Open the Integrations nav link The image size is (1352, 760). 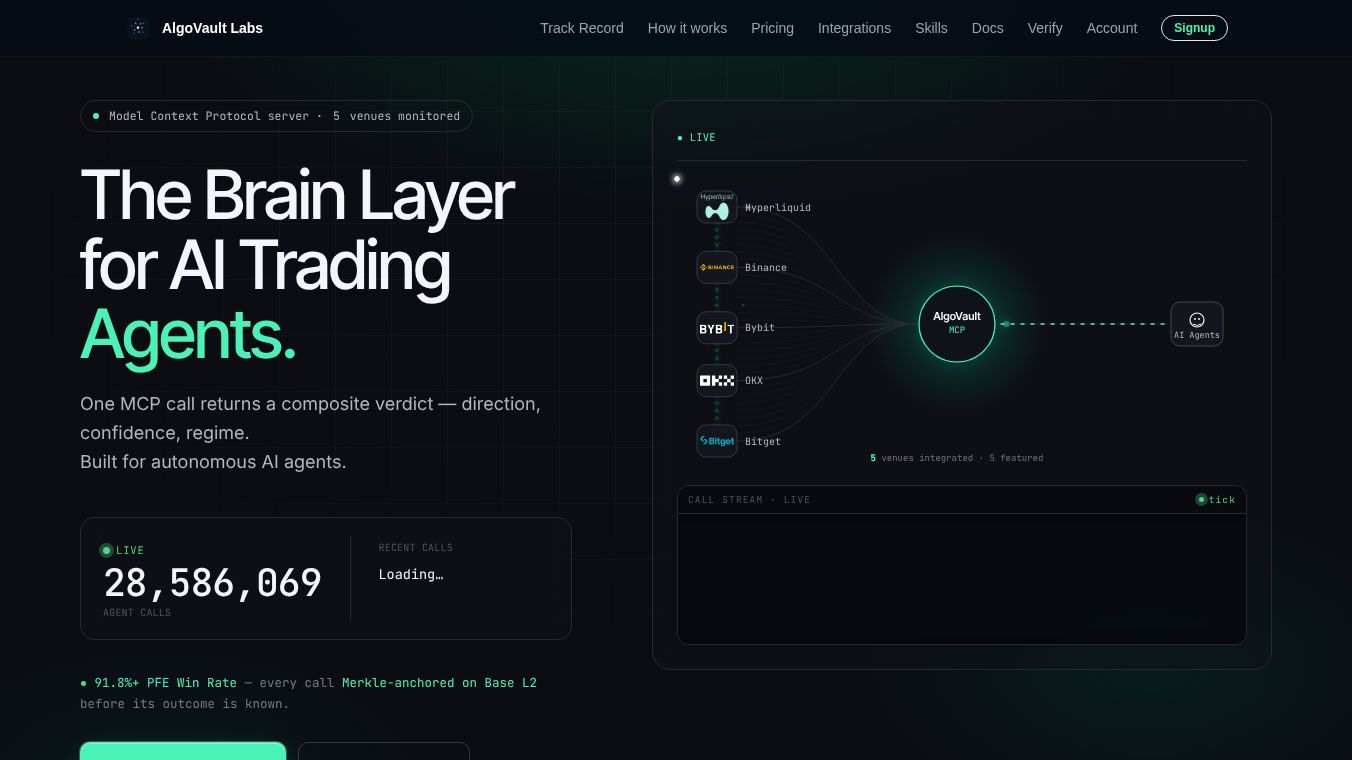click(854, 28)
